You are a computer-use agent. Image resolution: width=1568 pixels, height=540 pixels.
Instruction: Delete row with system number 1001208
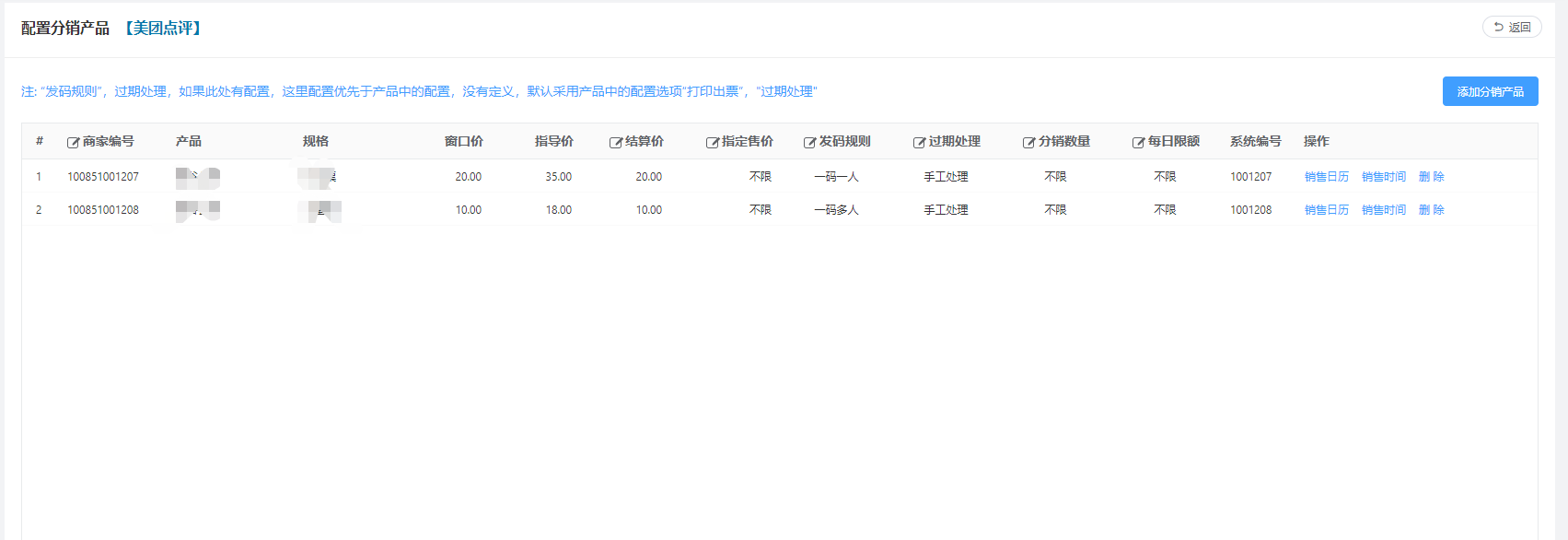1431,210
